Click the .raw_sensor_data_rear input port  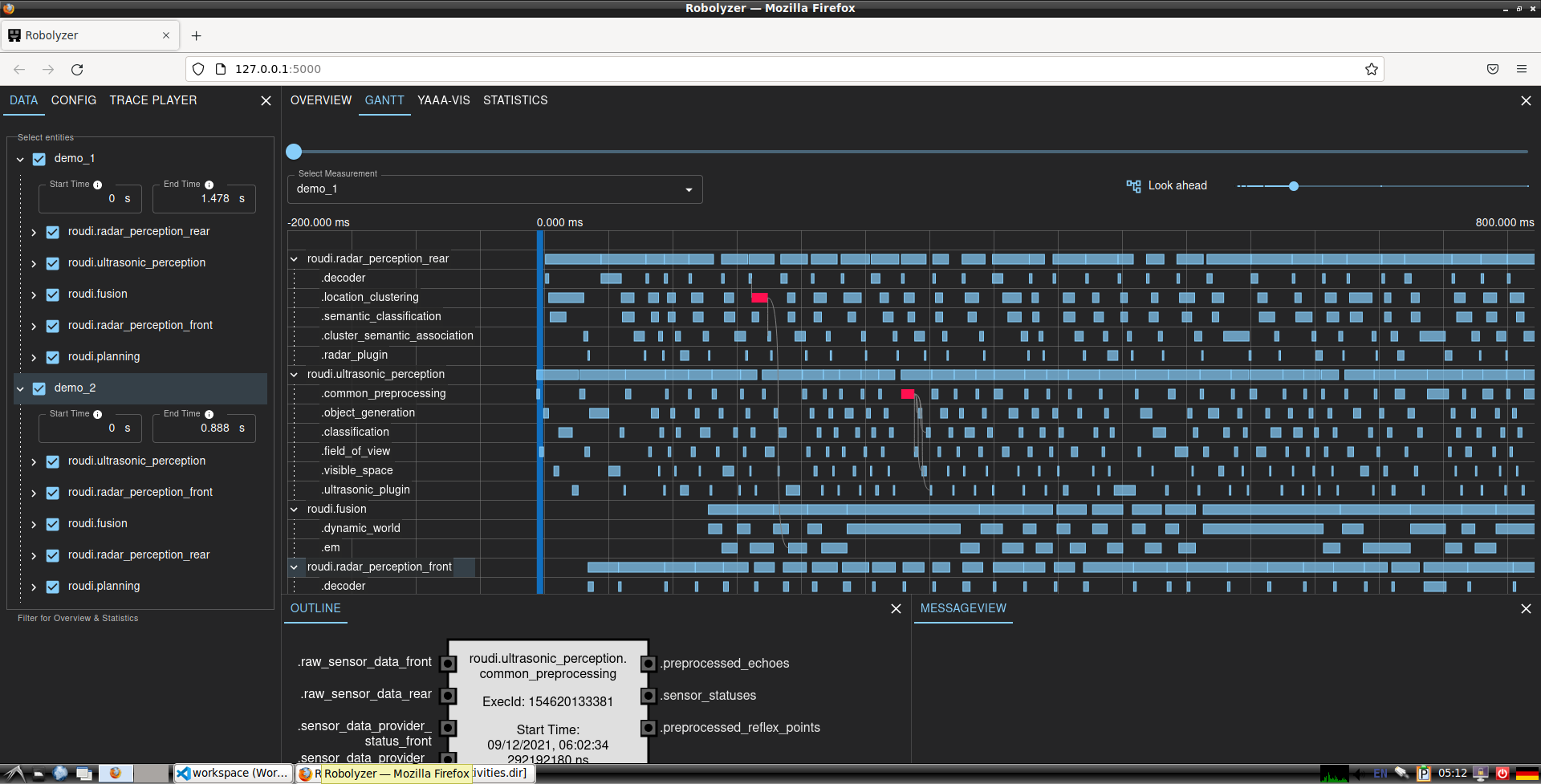click(449, 696)
